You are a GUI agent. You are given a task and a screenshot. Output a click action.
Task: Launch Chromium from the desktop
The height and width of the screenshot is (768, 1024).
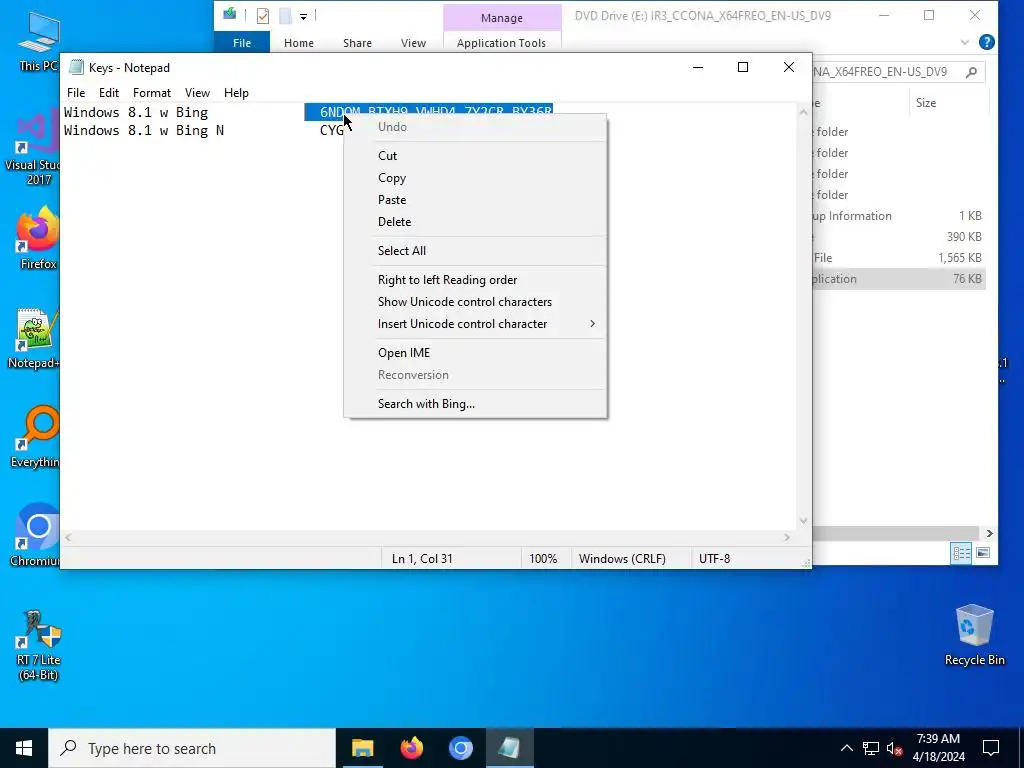[35, 534]
